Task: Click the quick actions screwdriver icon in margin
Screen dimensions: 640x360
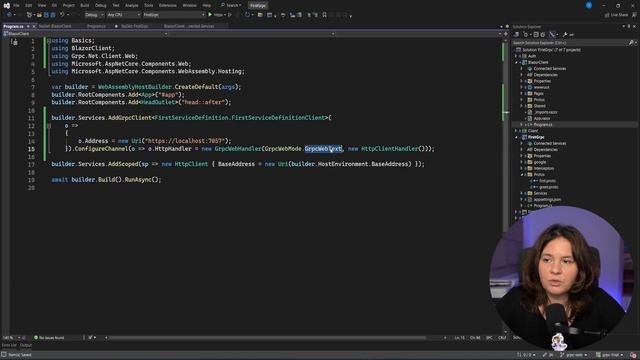Action: 15,42
